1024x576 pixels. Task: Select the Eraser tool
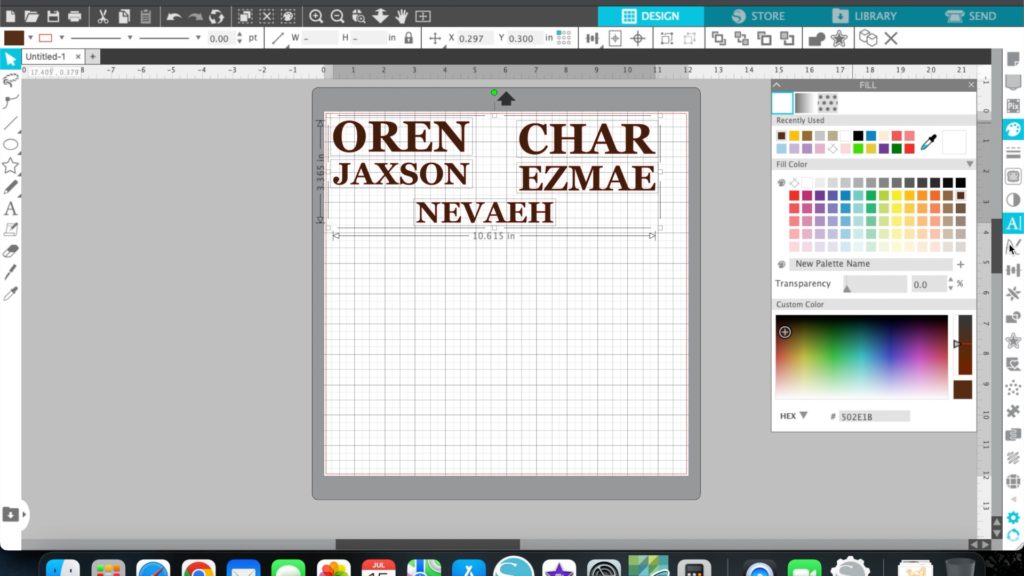pyautogui.click(x=11, y=250)
